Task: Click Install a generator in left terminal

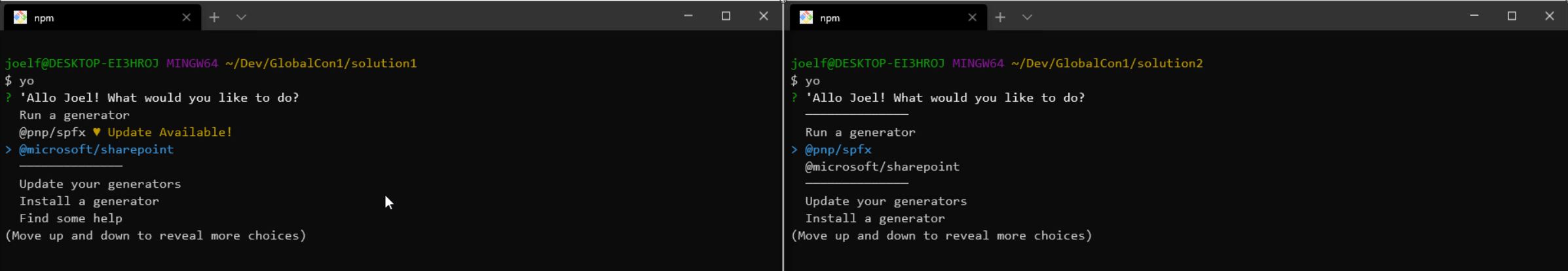Action: 89,201
